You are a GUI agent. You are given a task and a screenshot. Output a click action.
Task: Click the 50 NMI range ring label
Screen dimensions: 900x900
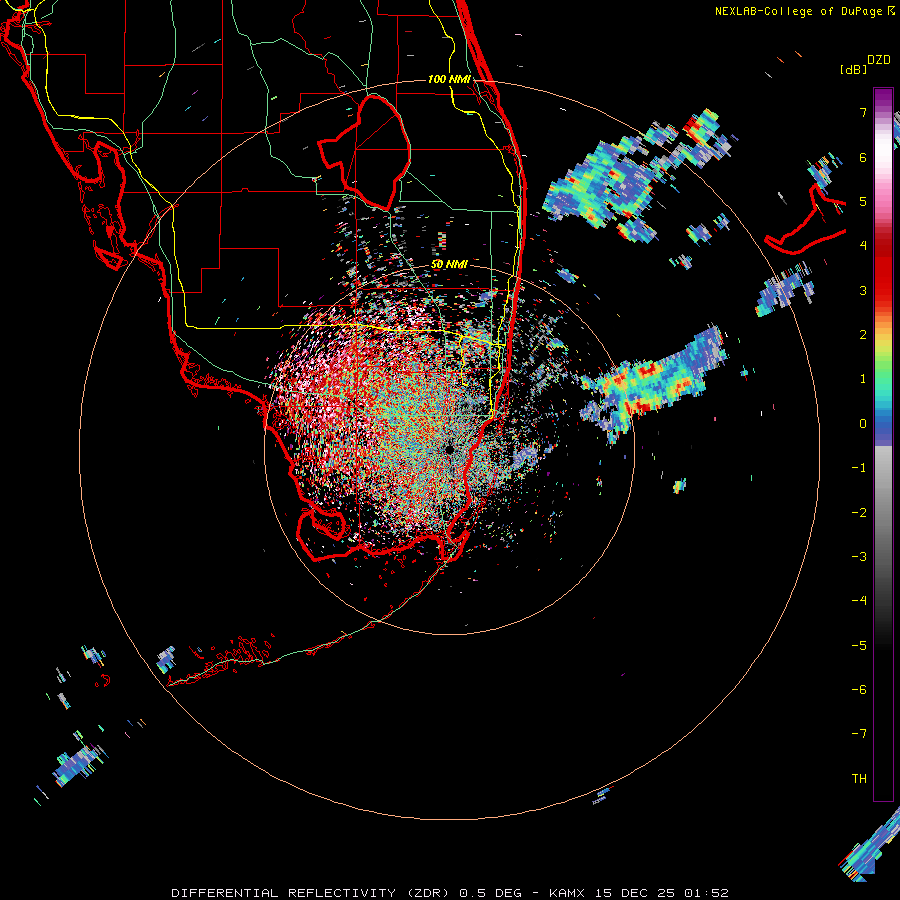click(449, 264)
